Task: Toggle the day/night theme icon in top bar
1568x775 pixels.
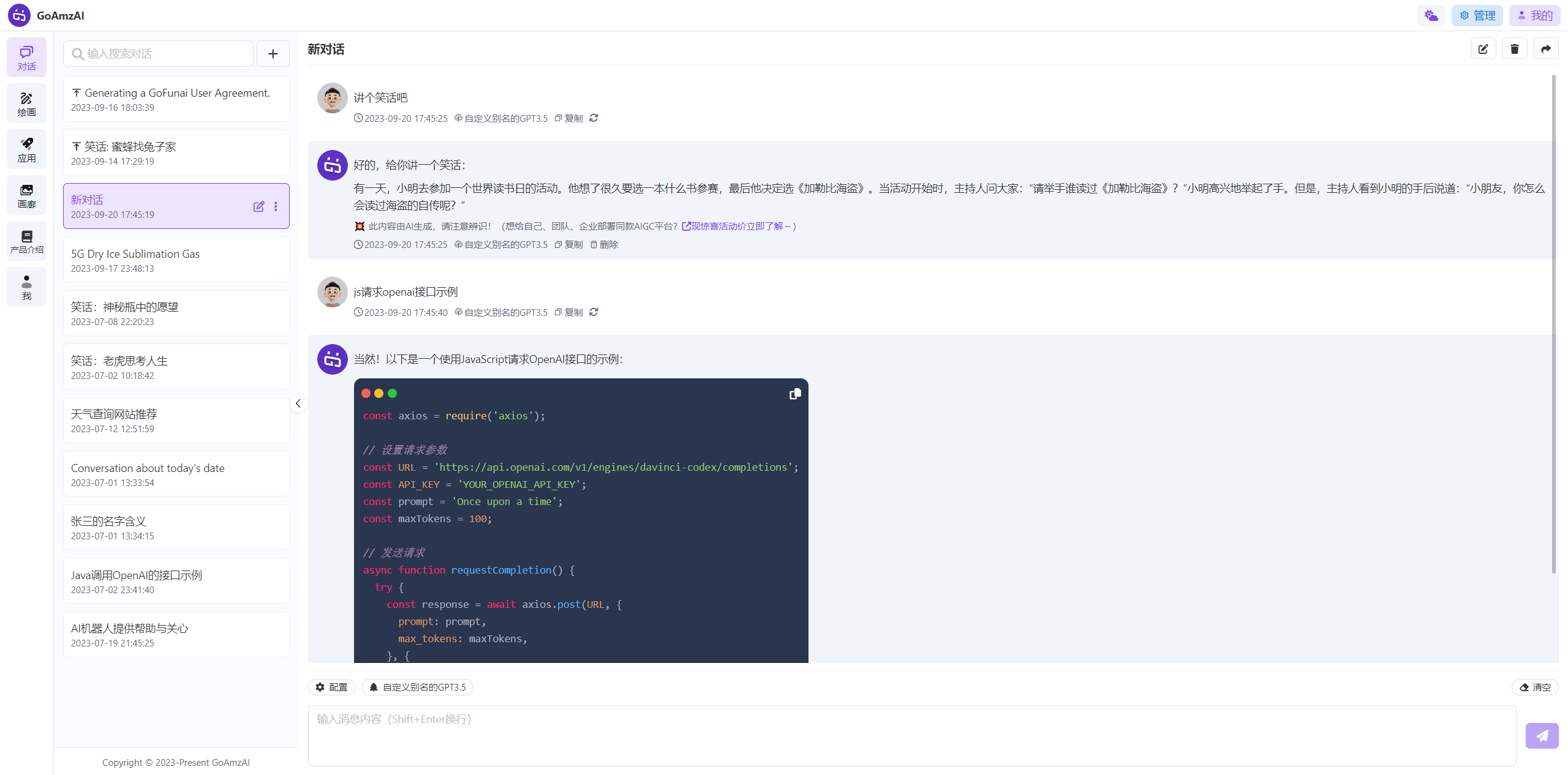Action: click(x=1430, y=15)
